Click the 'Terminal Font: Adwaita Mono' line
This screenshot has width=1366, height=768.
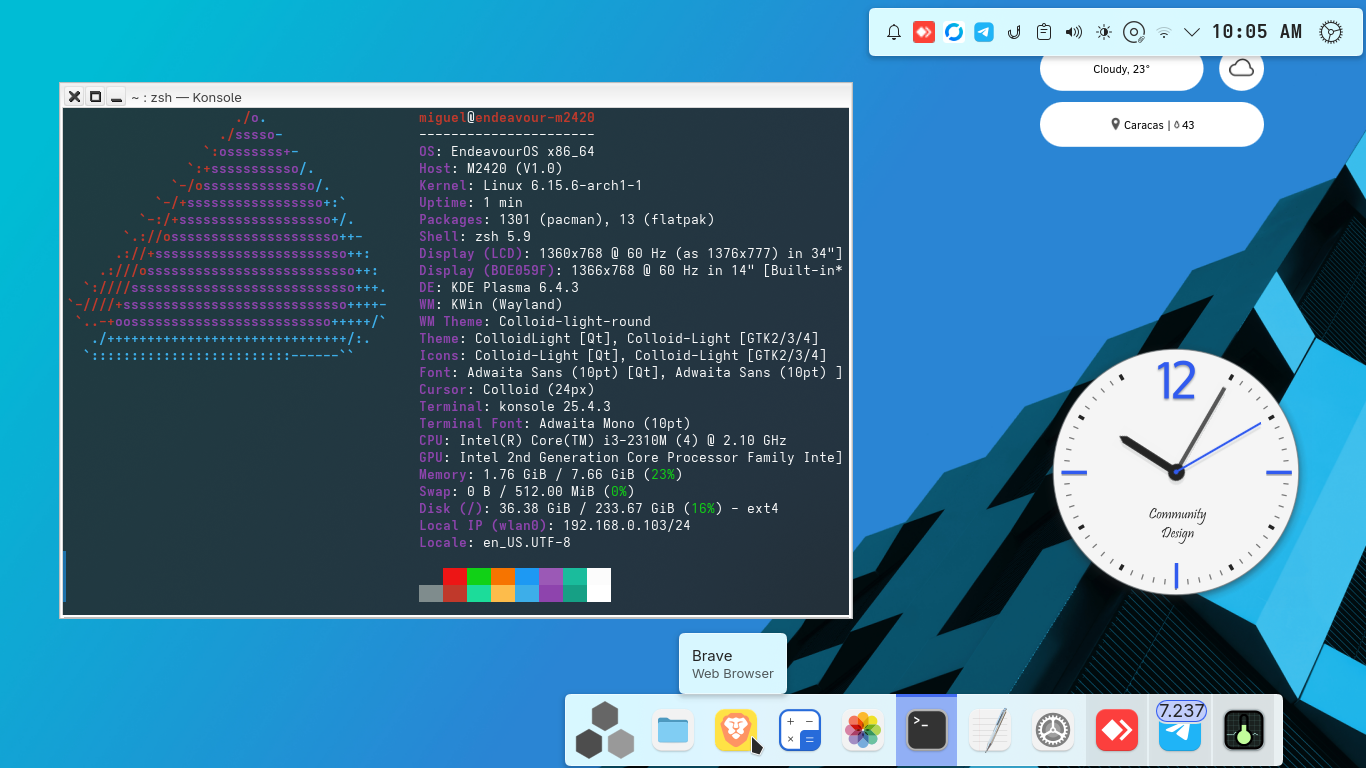point(555,424)
